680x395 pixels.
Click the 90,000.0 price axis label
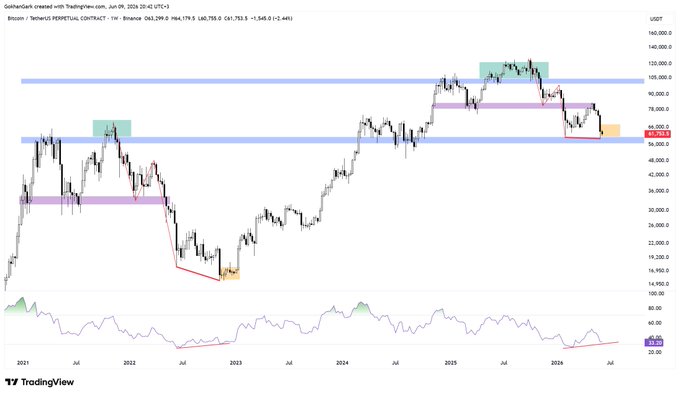[x=660, y=94]
